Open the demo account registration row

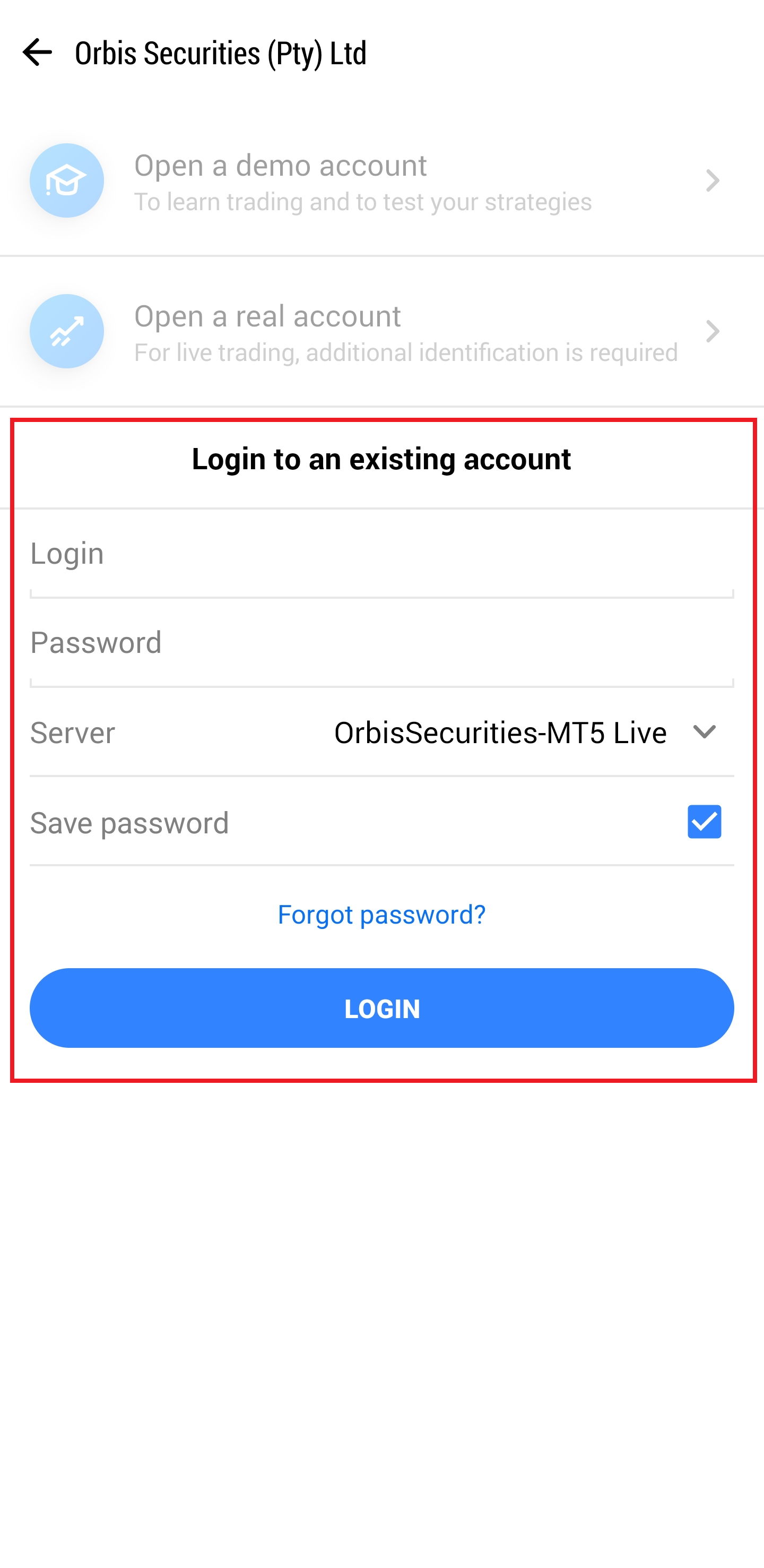382,180
